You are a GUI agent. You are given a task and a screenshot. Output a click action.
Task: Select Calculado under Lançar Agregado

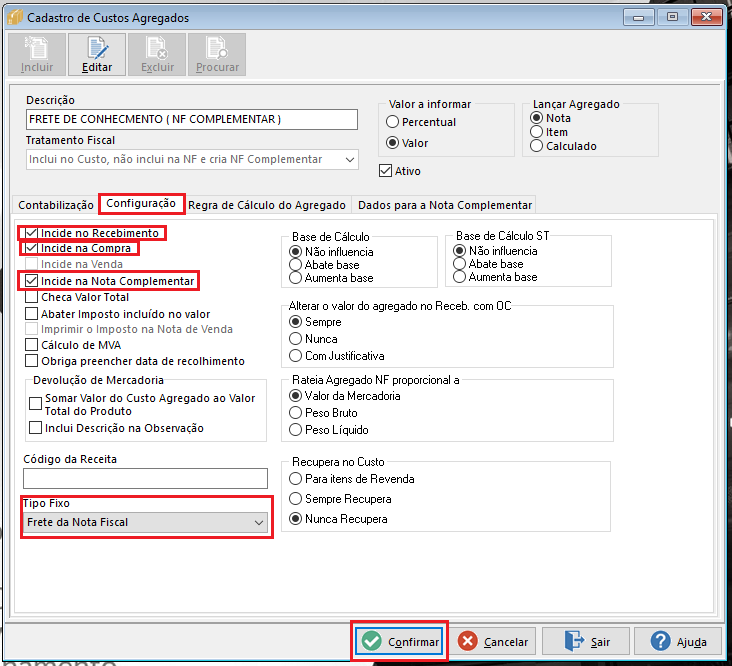point(563,146)
